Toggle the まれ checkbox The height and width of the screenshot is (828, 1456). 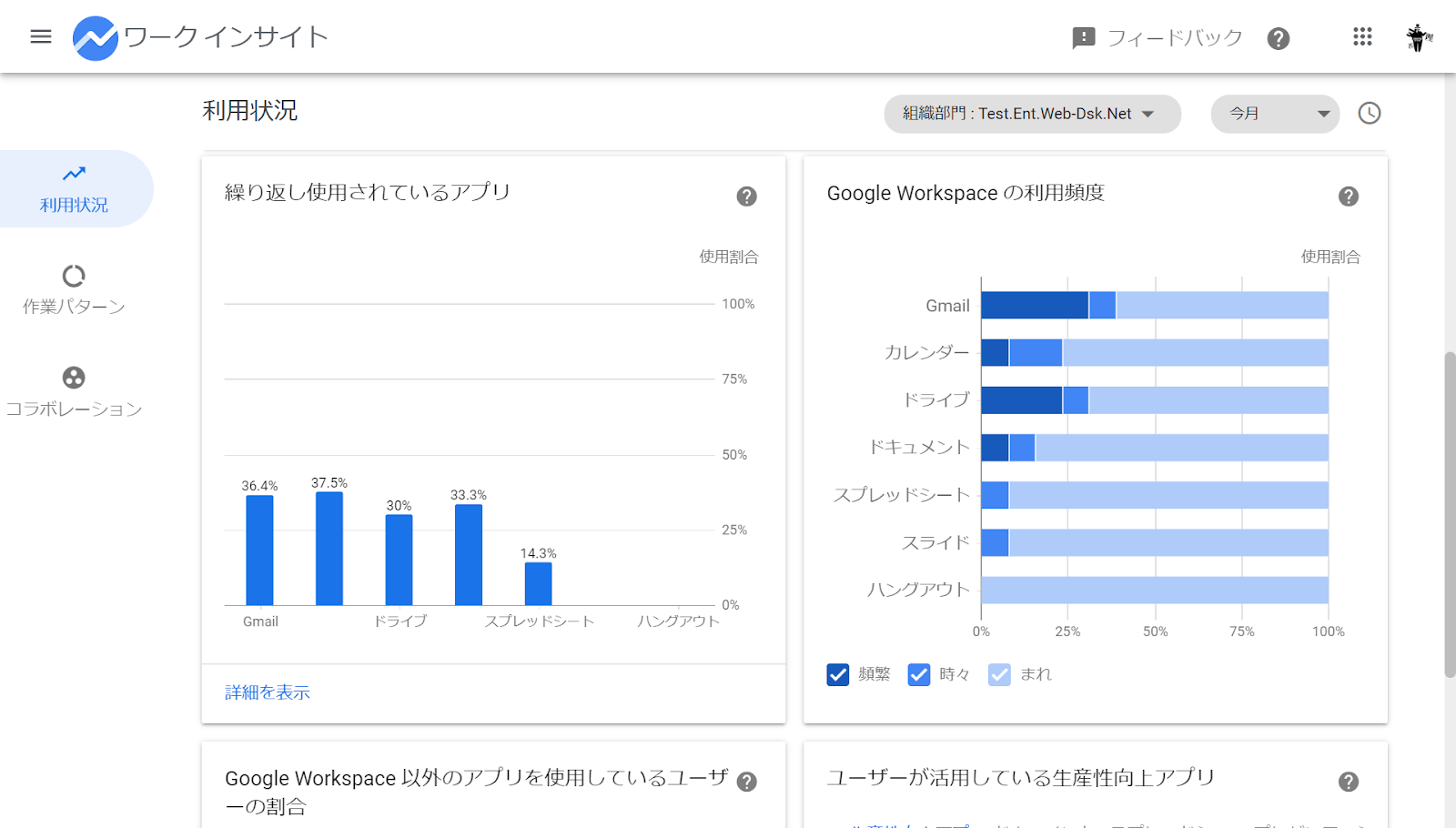pos(999,674)
